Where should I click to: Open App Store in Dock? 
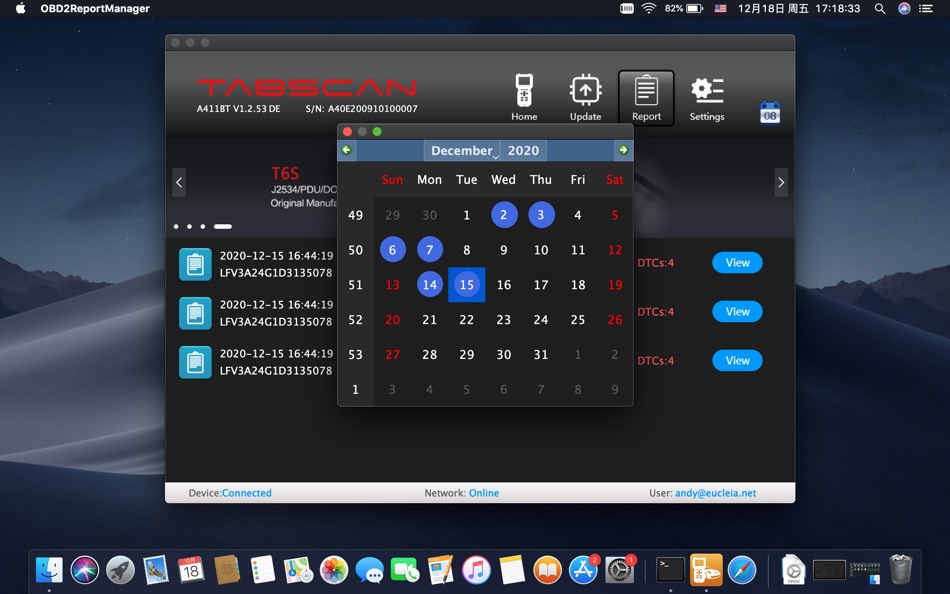tap(583, 570)
